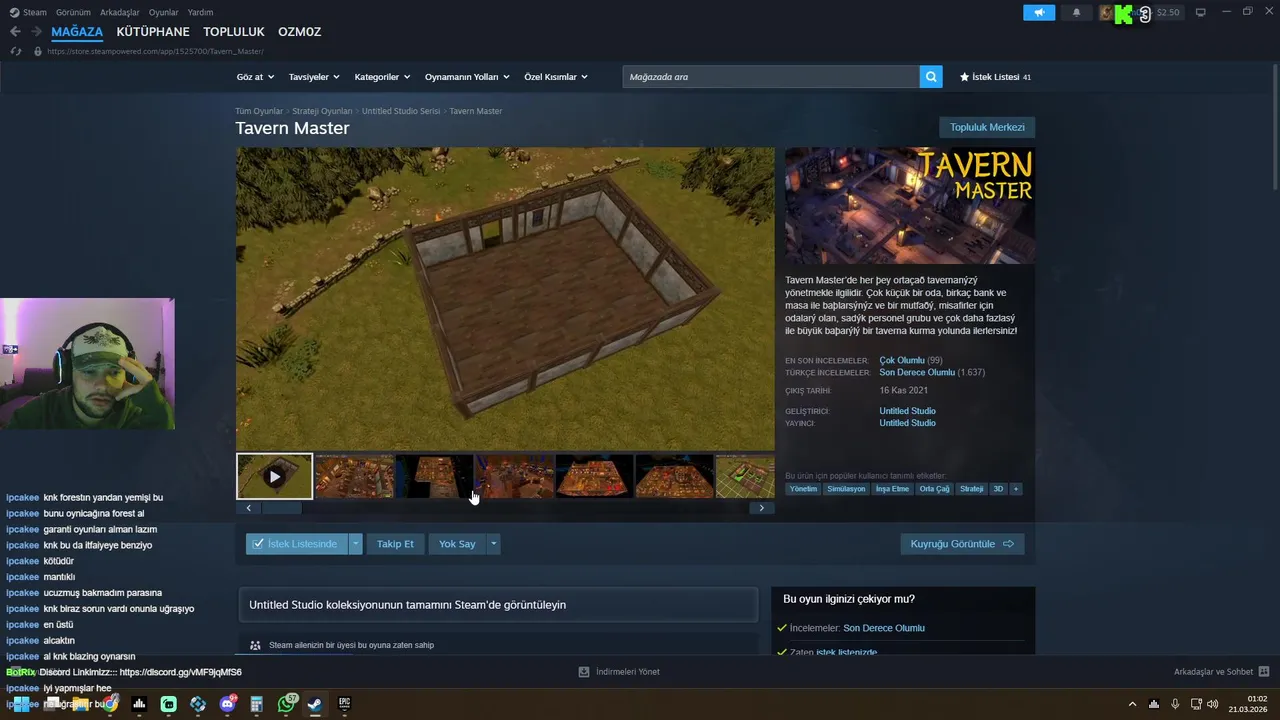Go forward with the navigation arrow

tap(36, 32)
